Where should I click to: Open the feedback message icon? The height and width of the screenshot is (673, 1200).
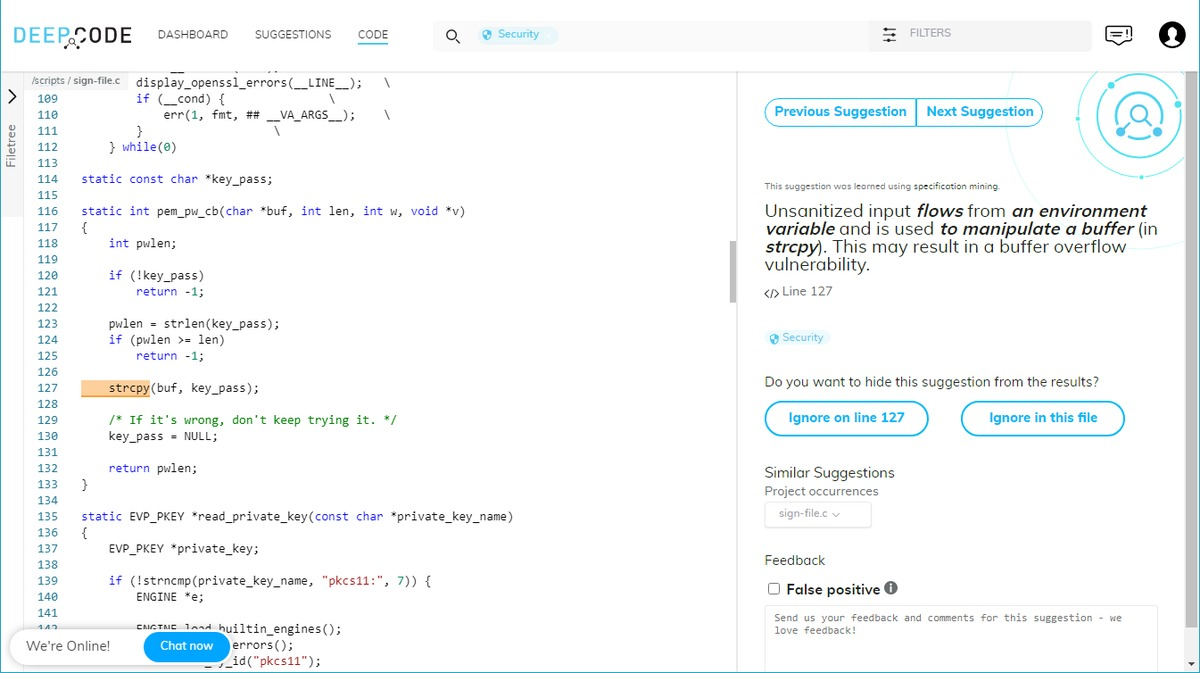click(x=1118, y=35)
